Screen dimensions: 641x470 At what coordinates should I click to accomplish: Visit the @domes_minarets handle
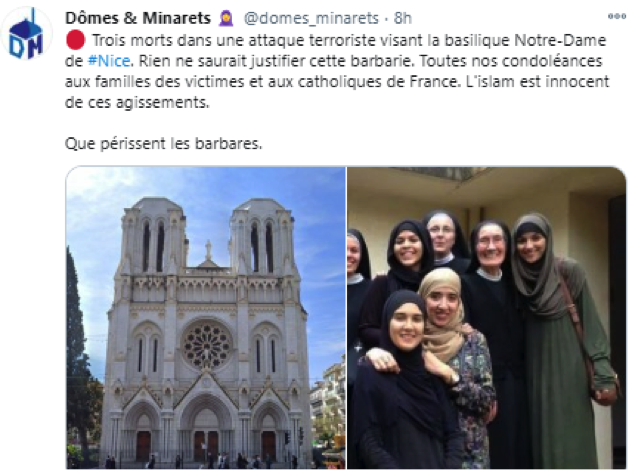click(x=311, y=18)
